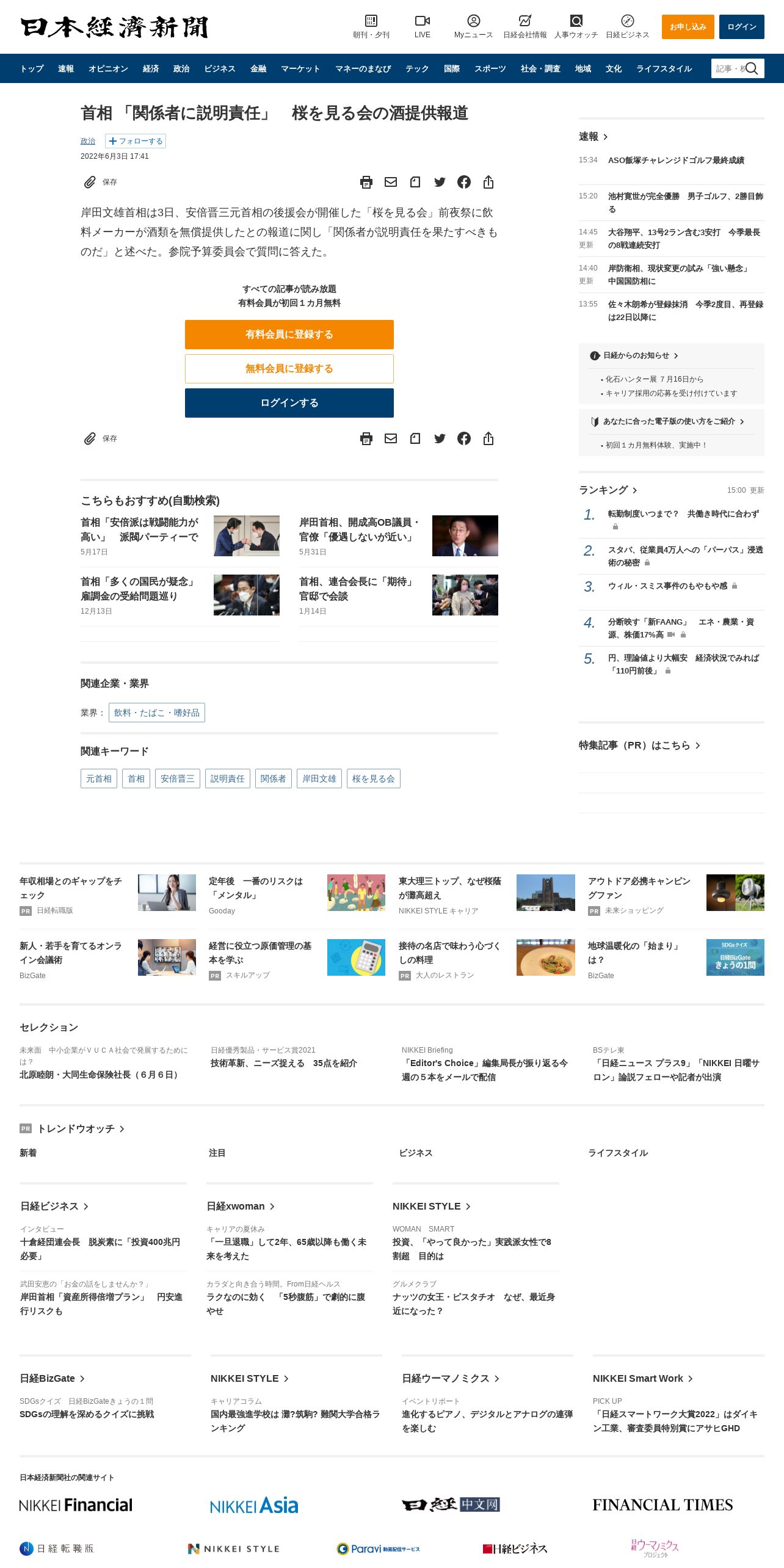Share via lower Twitter icon
The height and width of the screenshot is (1568, 784).
pyautogui.click(x=440, y=438)
